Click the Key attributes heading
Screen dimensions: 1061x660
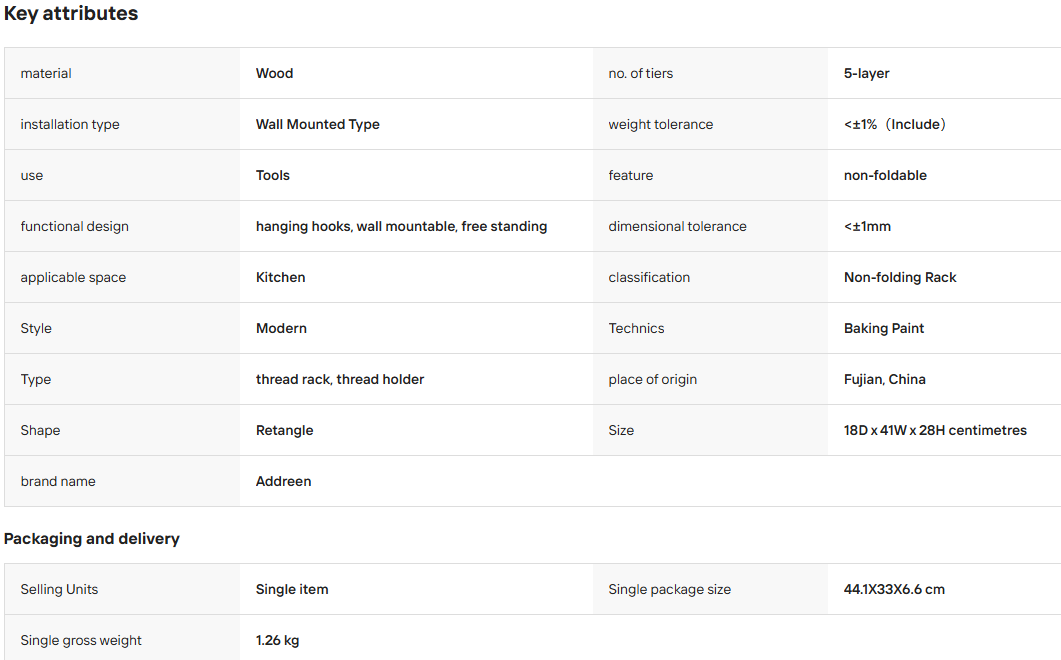71,14
